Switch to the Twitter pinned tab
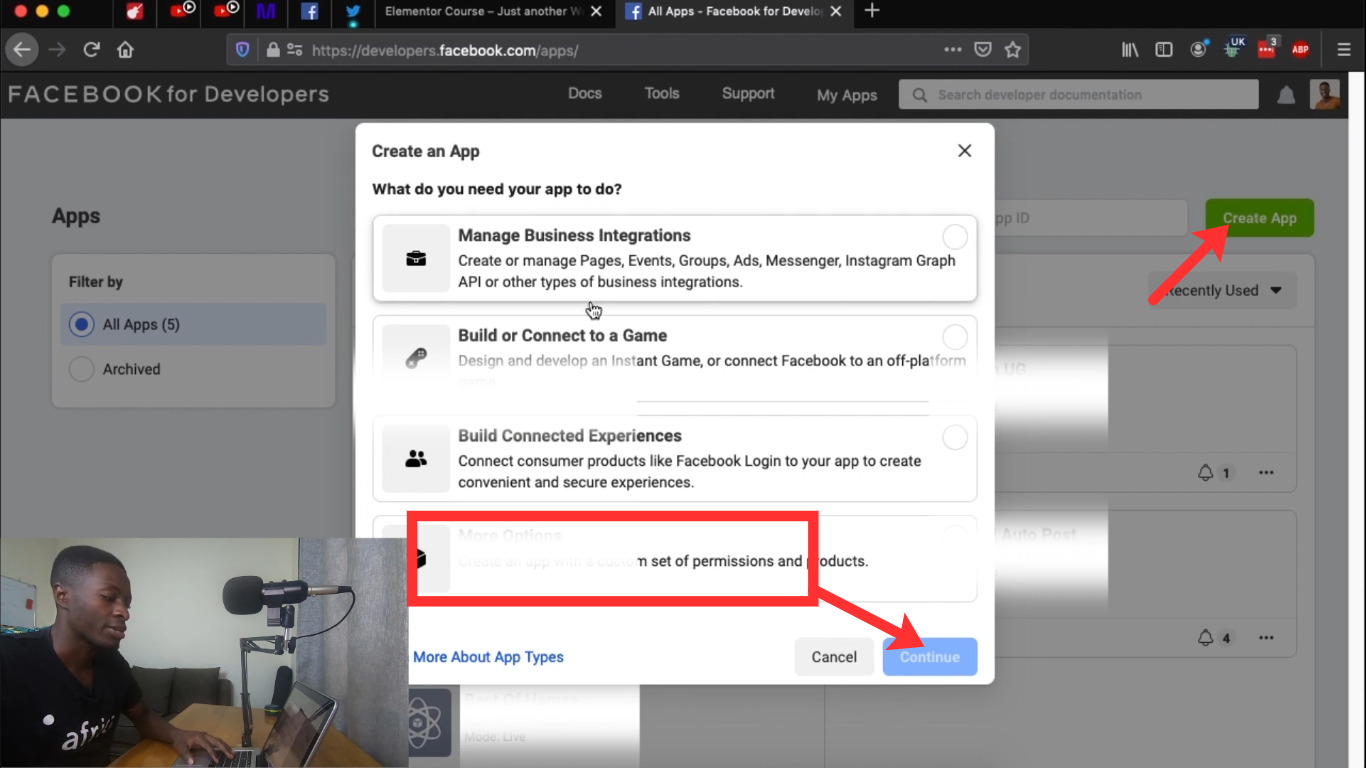This screenshot has width=1366, height=768. [x=353, y=12]
